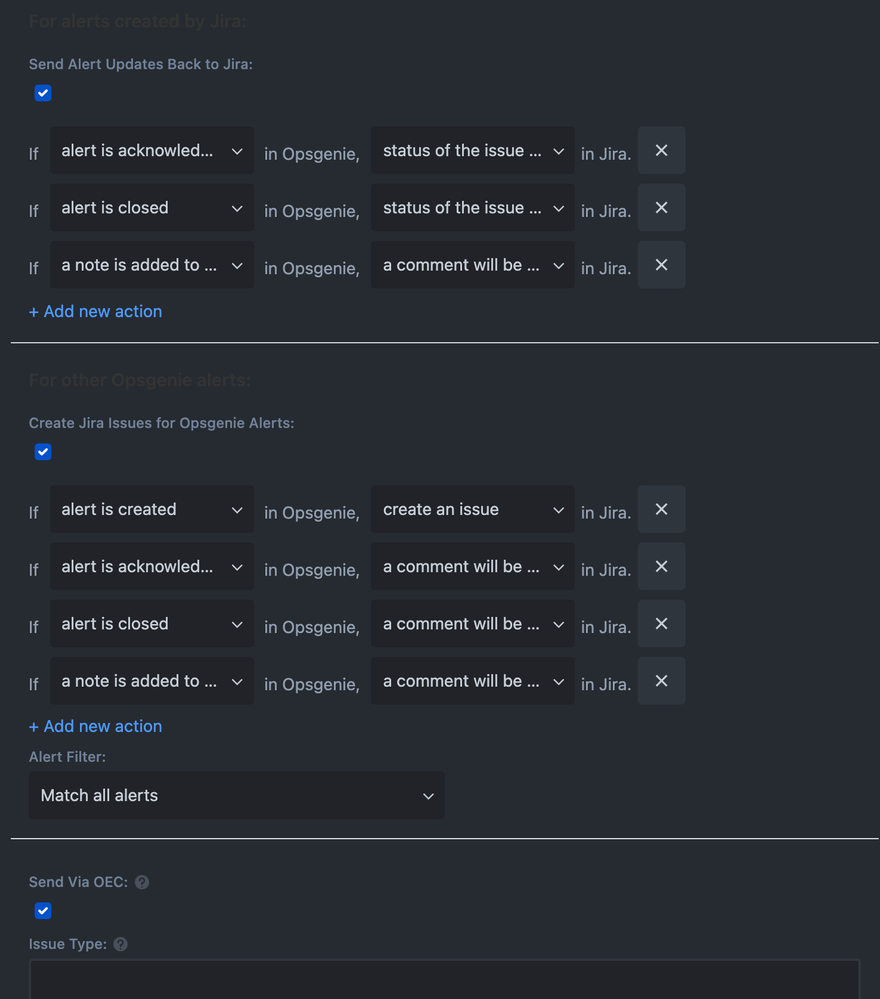Click the Issue Type help icon

120,944
